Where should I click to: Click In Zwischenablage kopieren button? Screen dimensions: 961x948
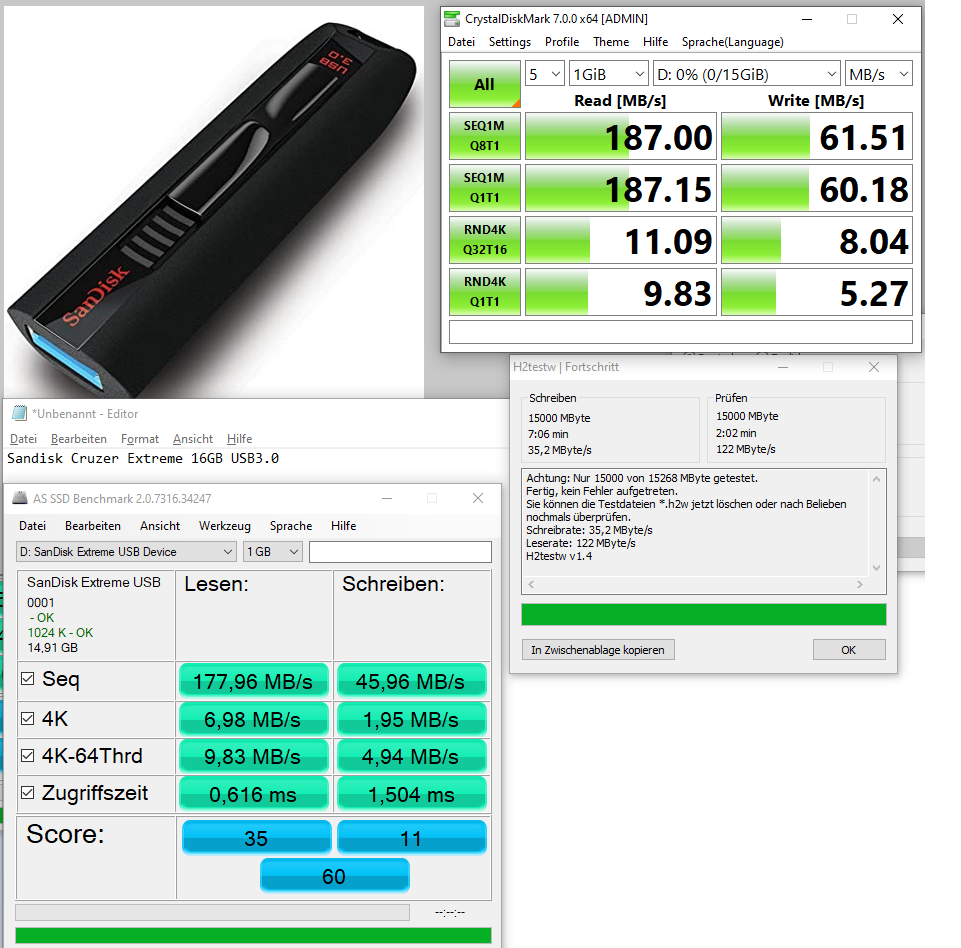(x=598, y=650)
